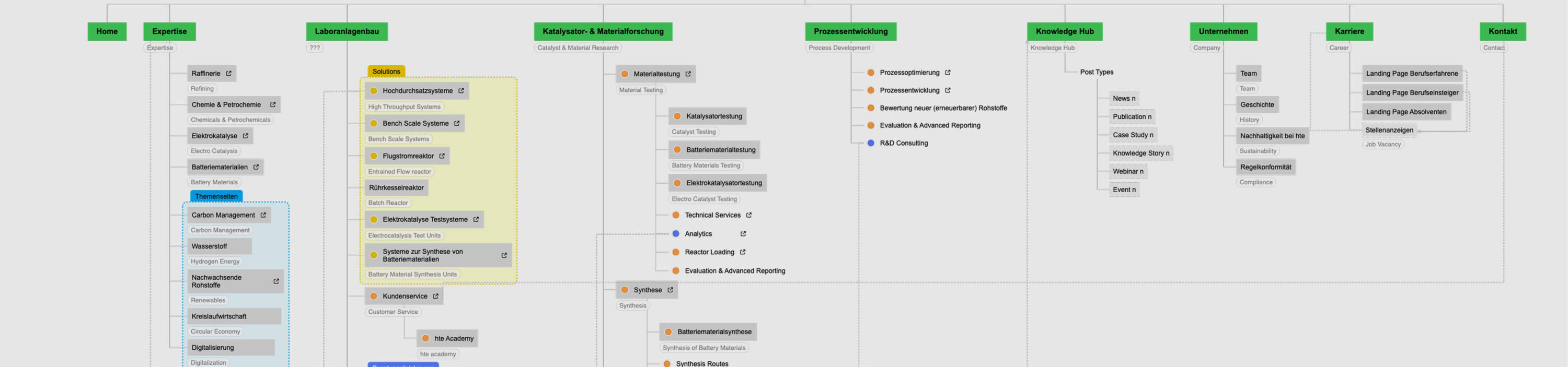This screenshot has height=367, width=1568.
Task: Open the external link icon beside Materialtestung
Action: [x=688, y=74]
